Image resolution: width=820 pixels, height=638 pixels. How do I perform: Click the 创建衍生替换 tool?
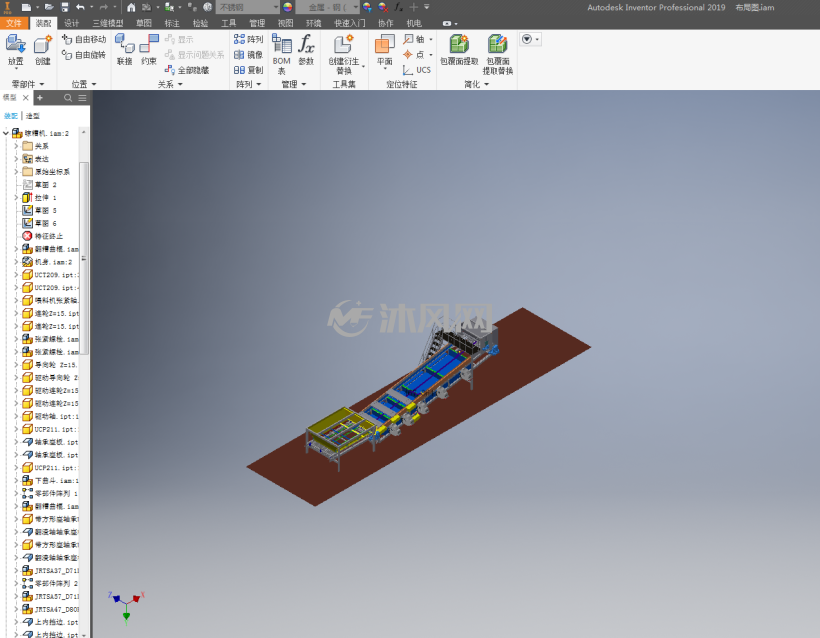point(344,54)
